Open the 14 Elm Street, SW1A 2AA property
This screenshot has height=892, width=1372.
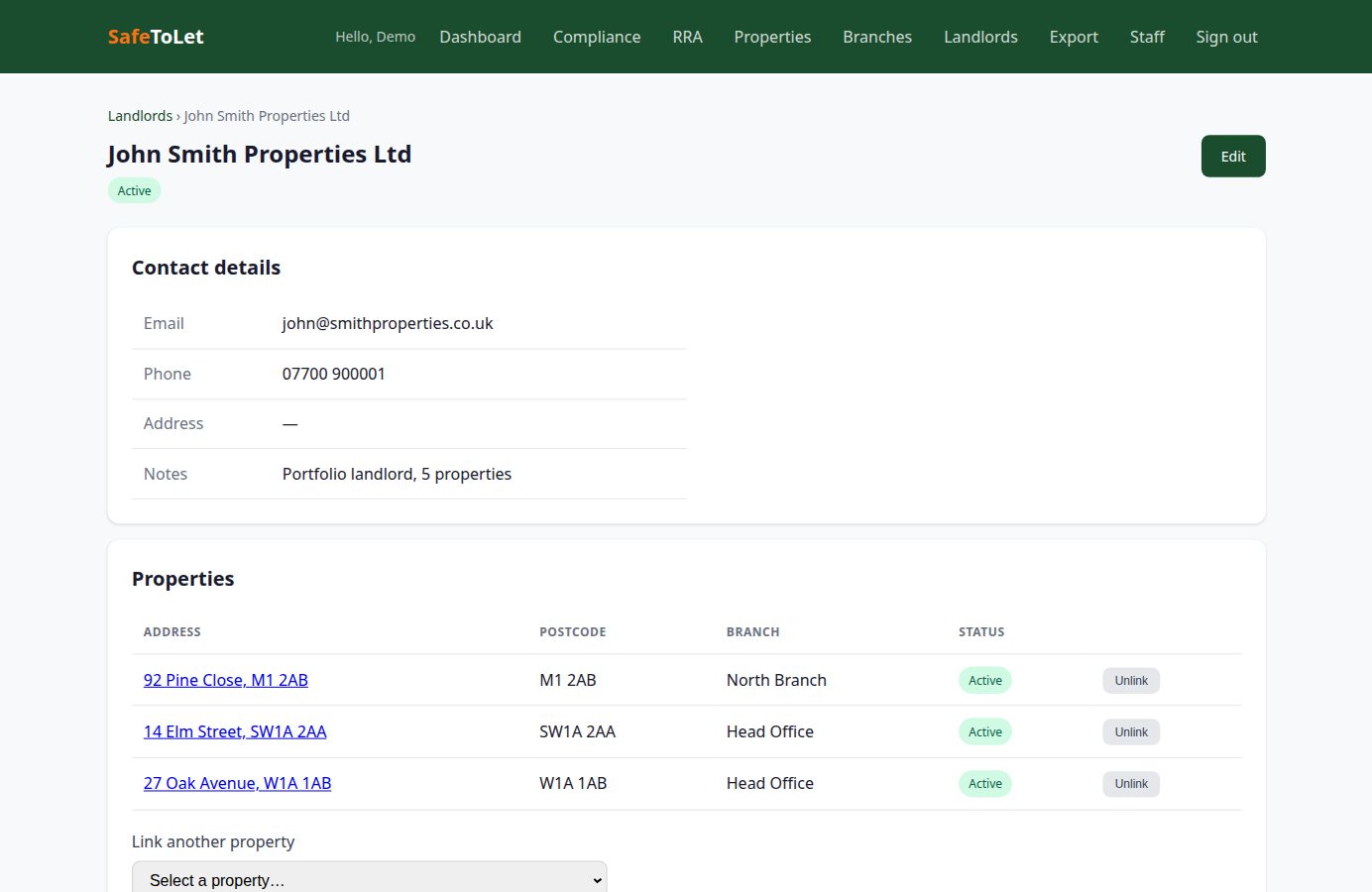(x=235, y=731)
